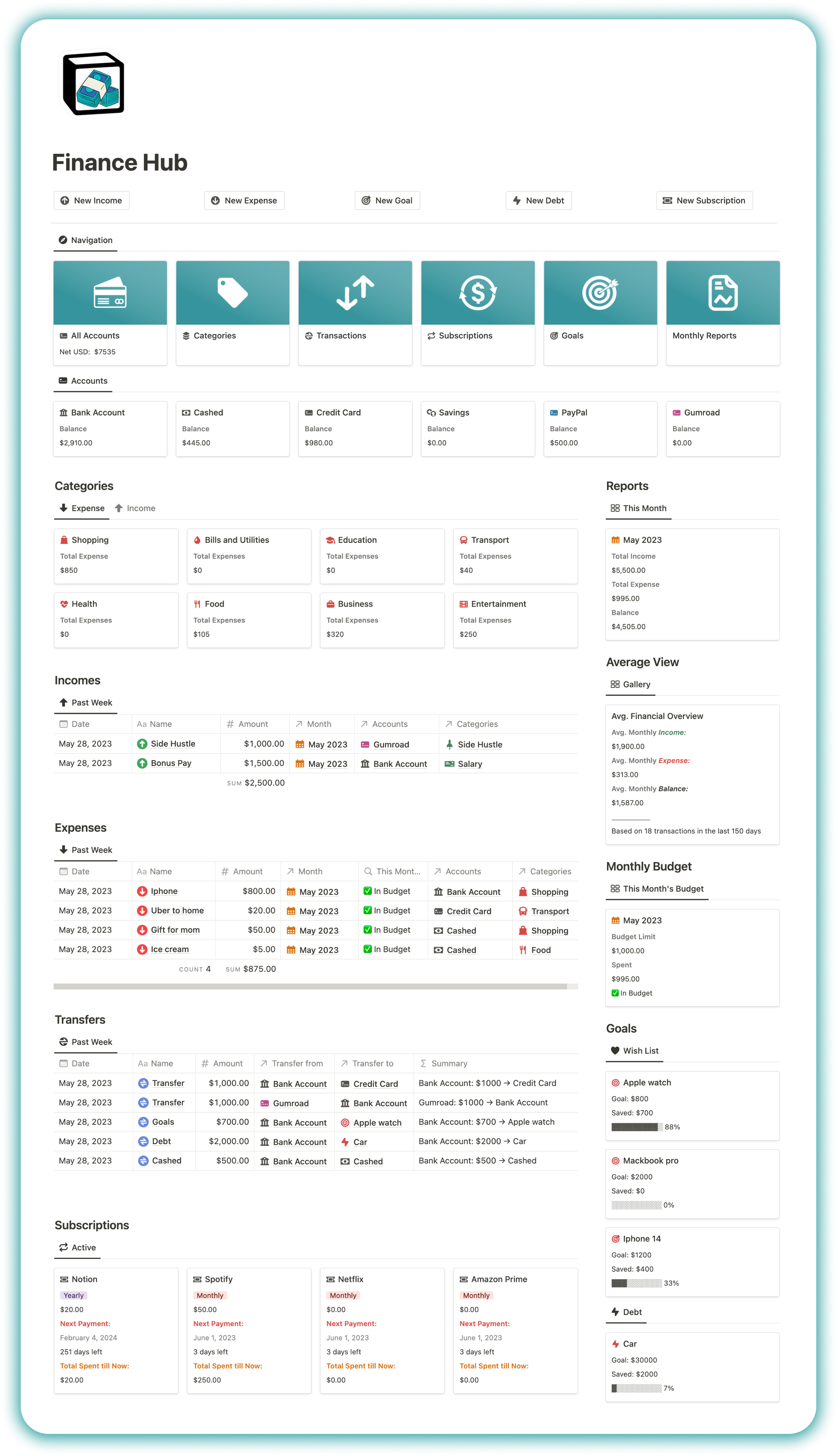The width and height of the screenshot is (837, 1456).
Task: Click the Finance Hub money cube icon
Action: (93, 84)
